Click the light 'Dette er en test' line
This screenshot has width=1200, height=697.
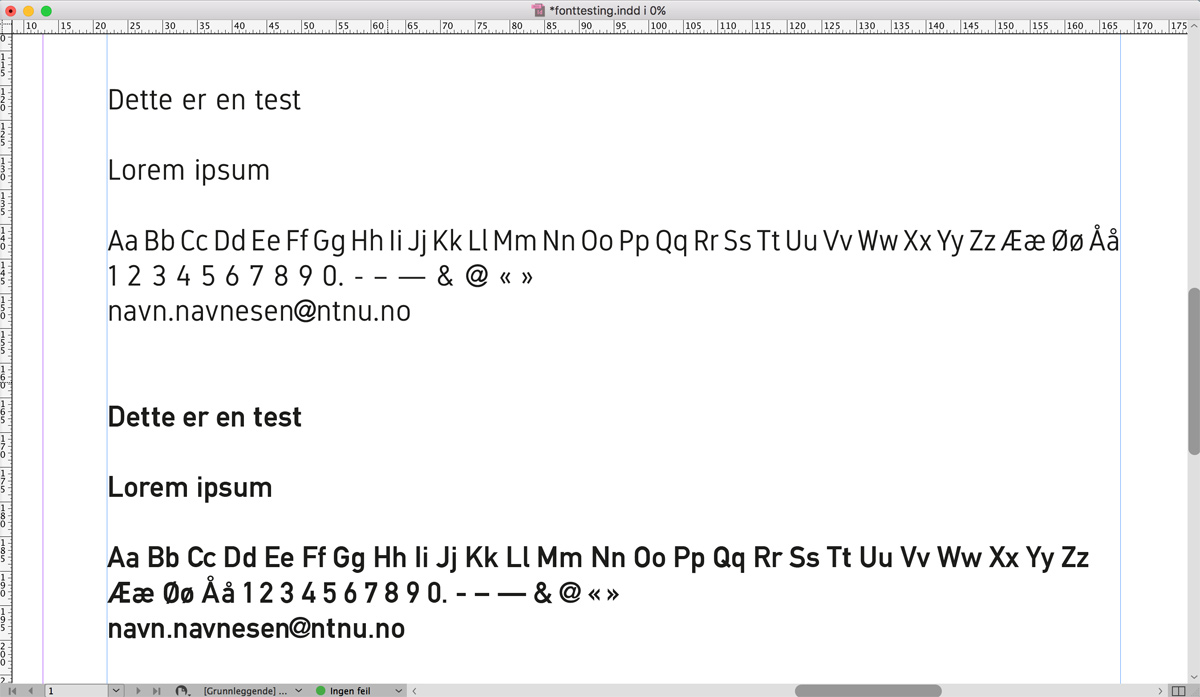(204, 100)
